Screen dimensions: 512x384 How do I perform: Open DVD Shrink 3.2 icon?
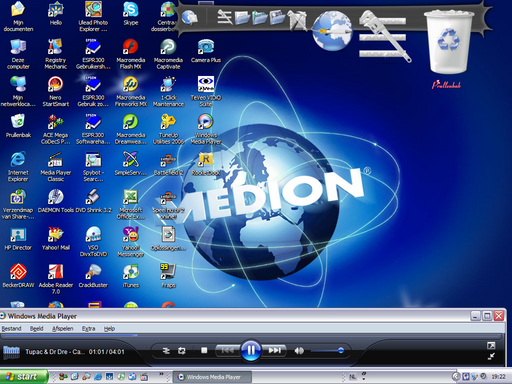93,201
